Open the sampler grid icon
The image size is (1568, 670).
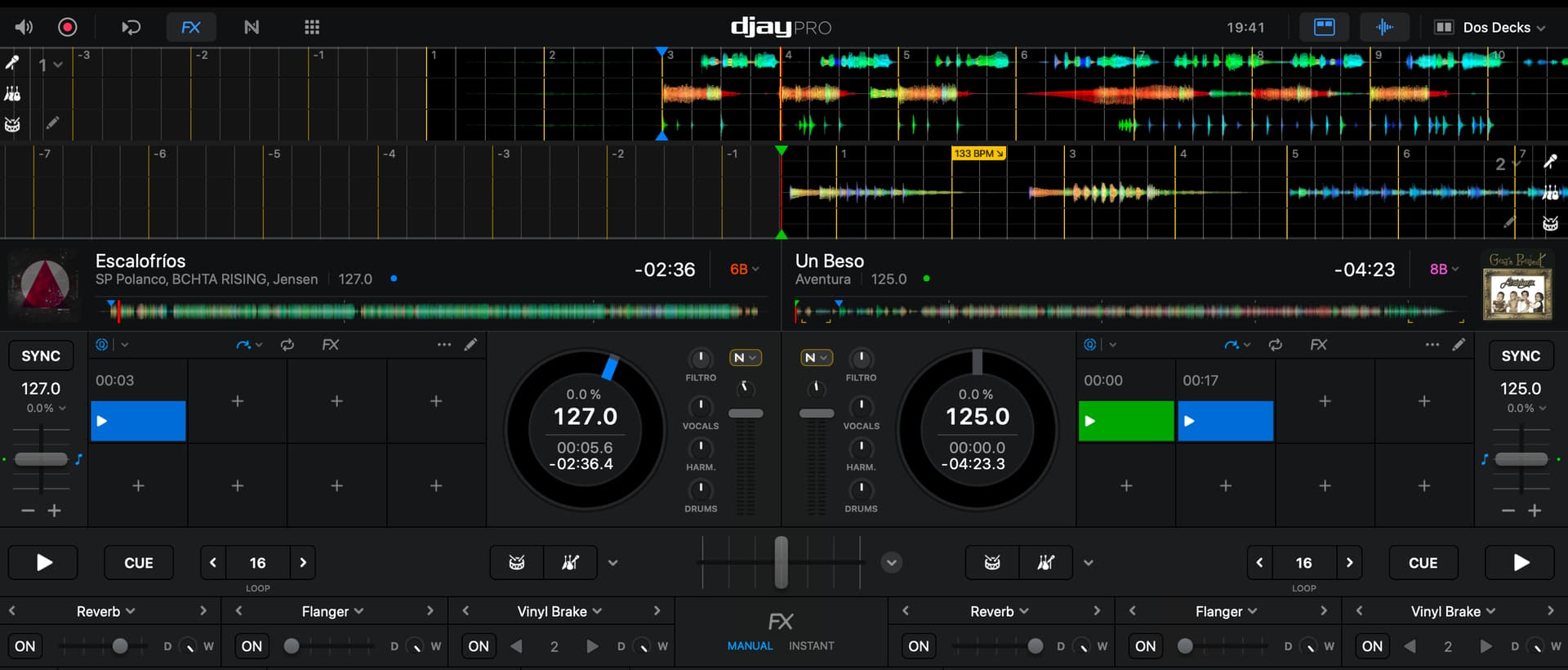312,27
